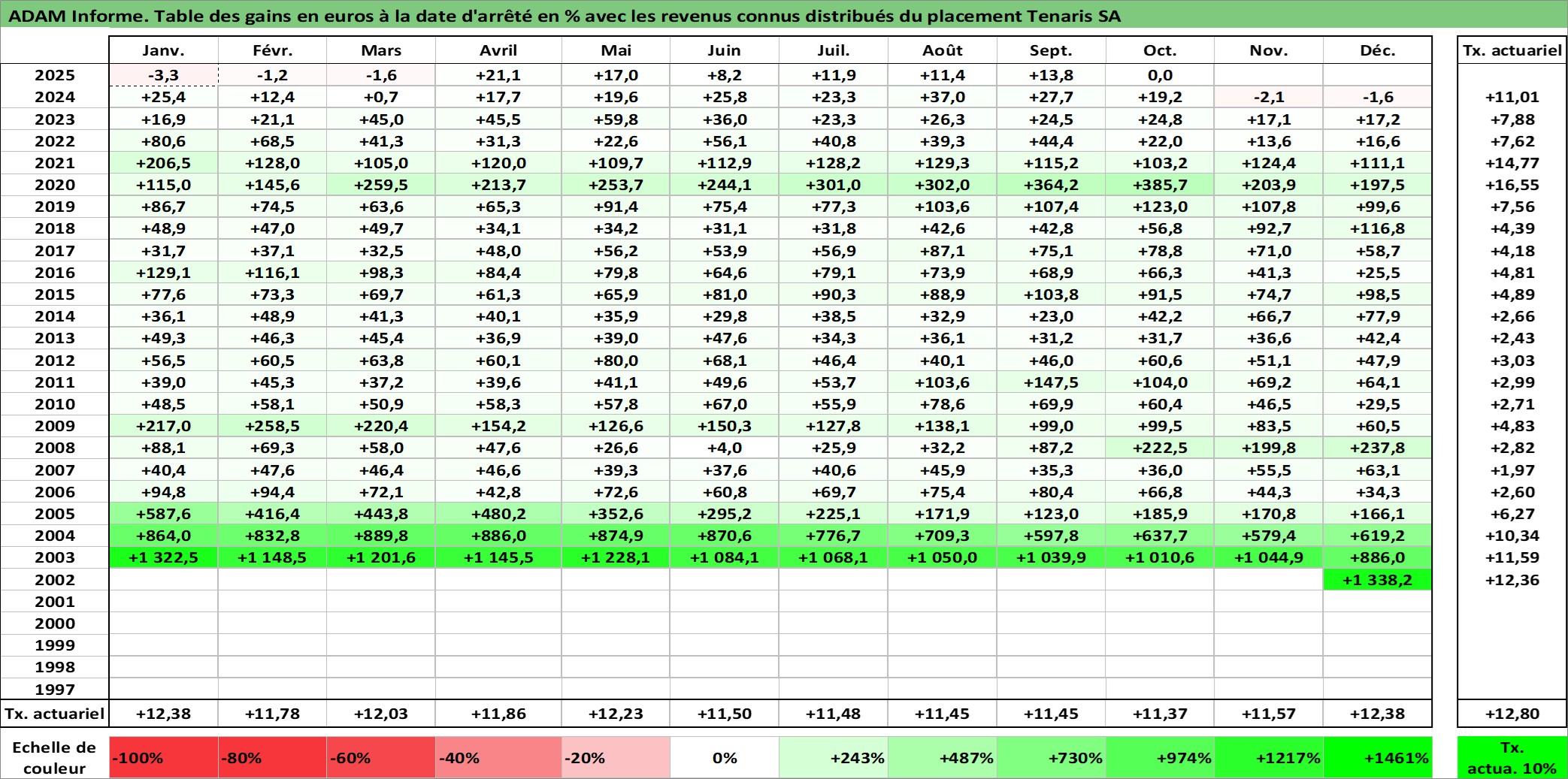
Task: Select the 0% white scale swatch
Action: coord(724,757)
